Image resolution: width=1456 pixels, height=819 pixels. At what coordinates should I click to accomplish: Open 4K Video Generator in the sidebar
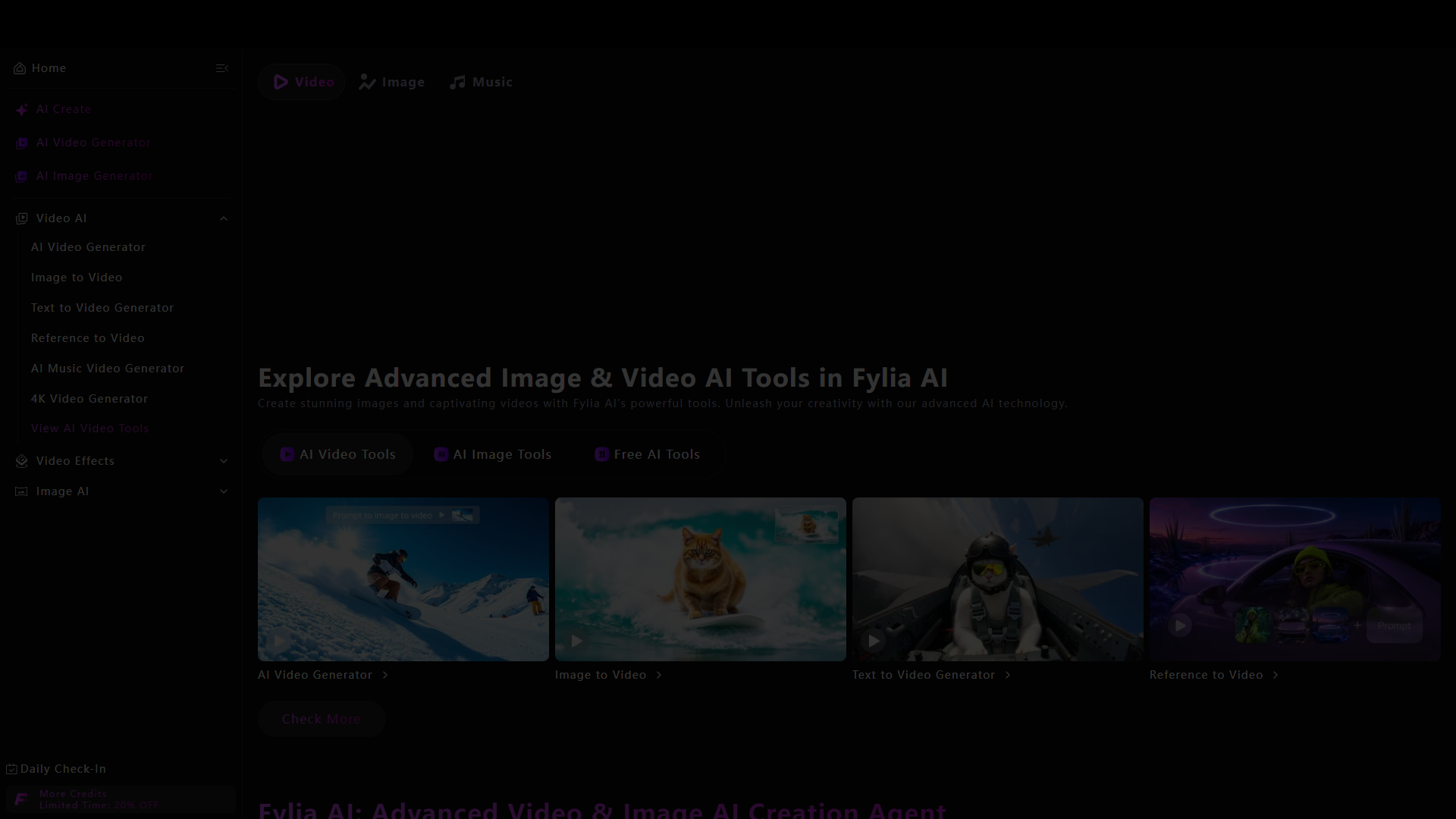point(89,399)
